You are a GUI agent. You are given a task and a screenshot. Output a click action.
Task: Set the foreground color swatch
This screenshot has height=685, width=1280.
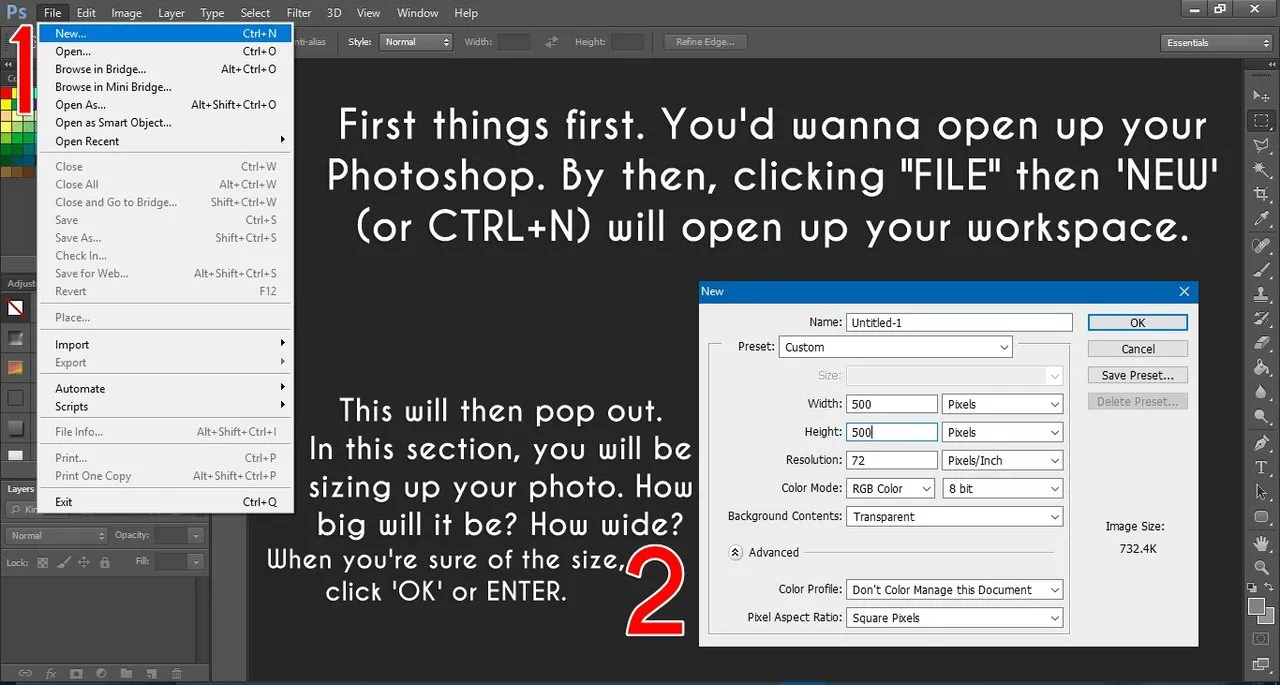click(1256, 605)
